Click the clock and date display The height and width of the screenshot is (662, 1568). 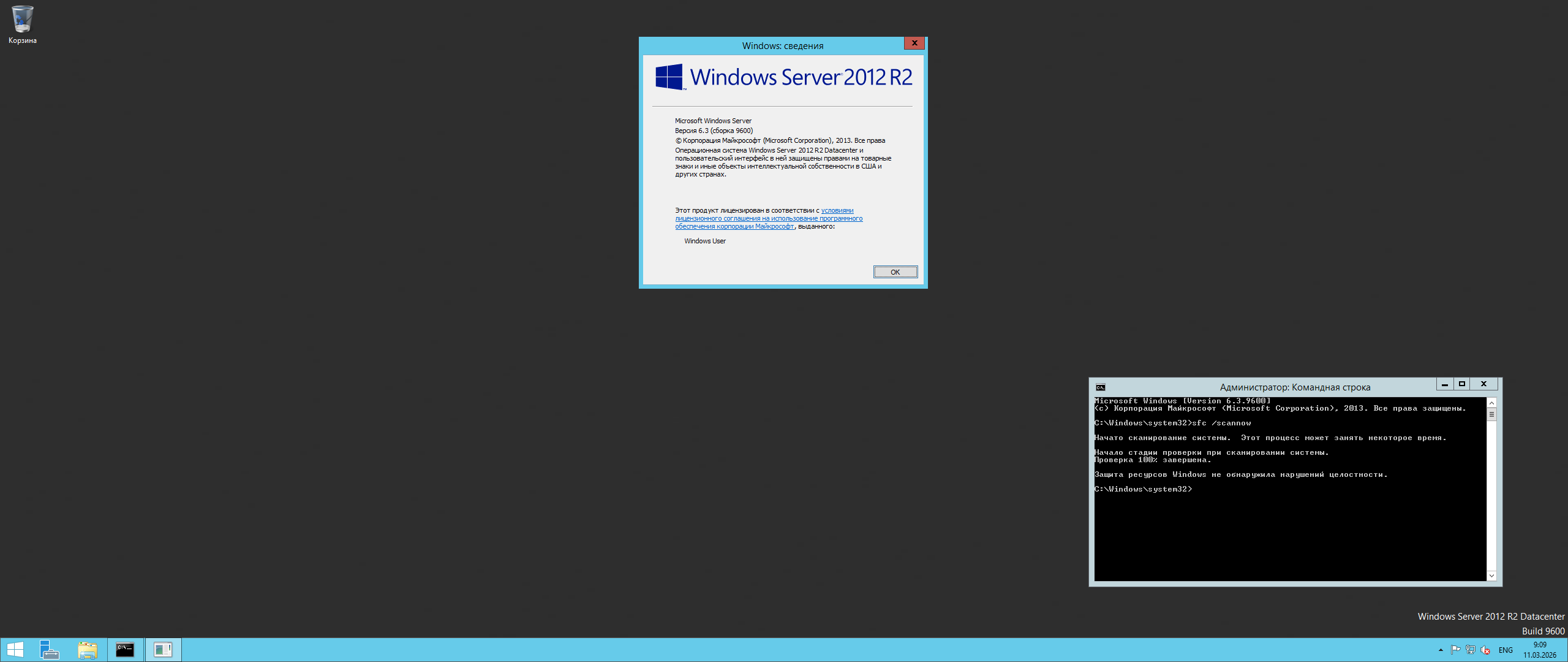(1540, 650)
